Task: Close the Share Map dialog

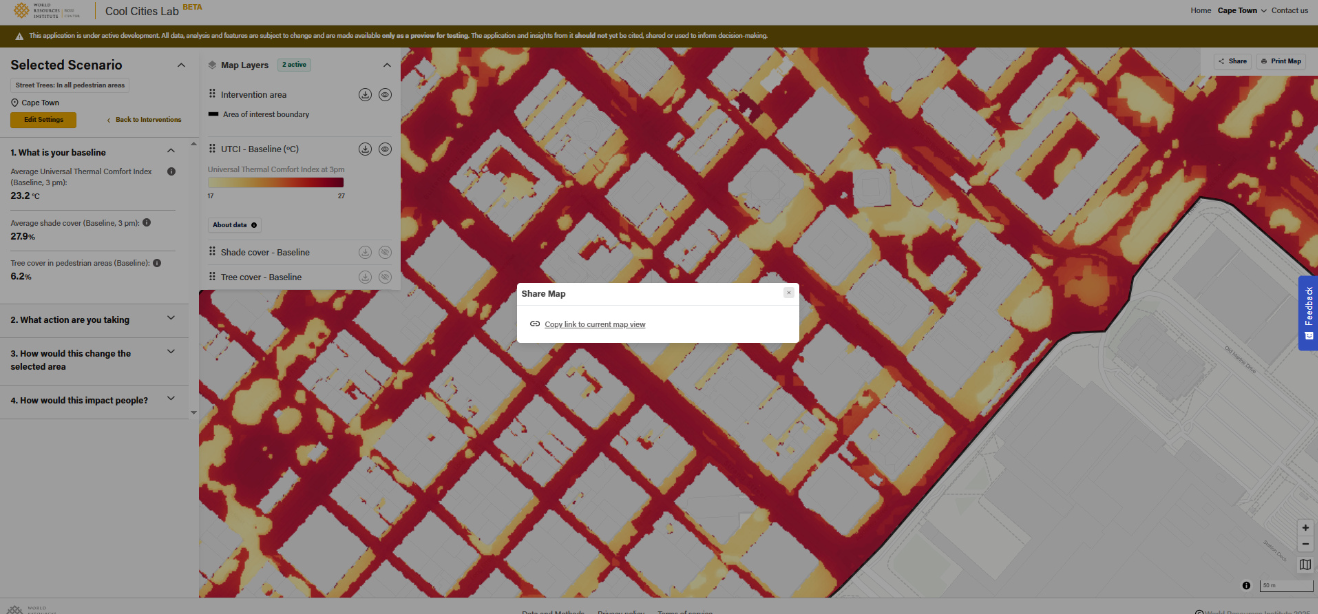Action: (789, 293)
